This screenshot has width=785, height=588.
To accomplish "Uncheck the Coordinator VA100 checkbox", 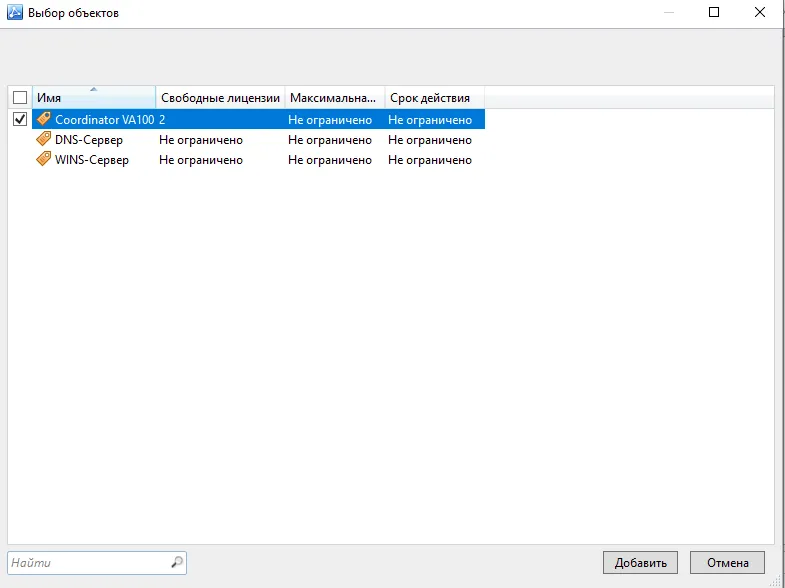I will 20,119.
